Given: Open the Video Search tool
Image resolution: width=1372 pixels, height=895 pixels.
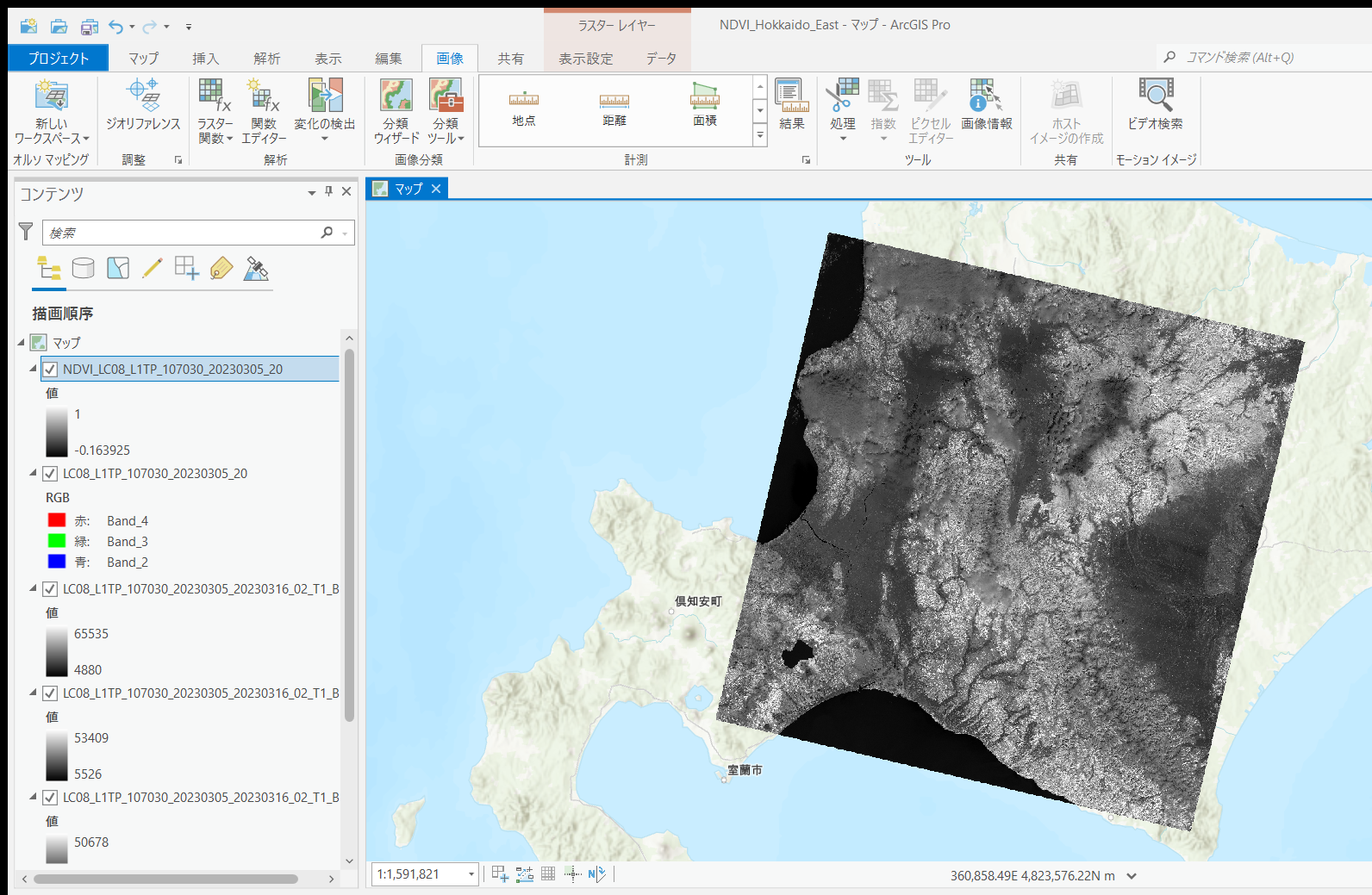Looking at the screenshot, I should pos(1156,105).
